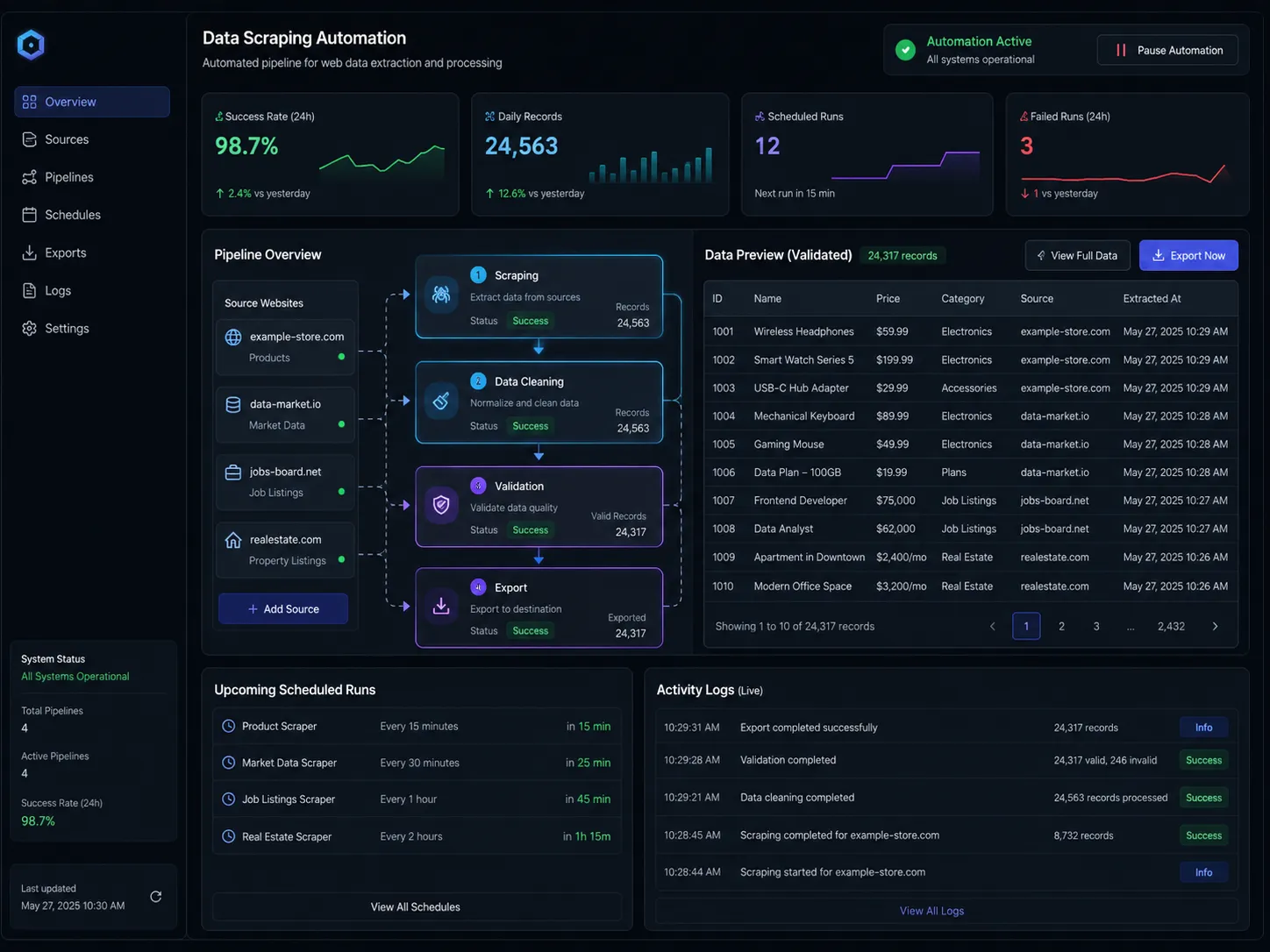Click Success badge on Validation completed log
The image size is (1270, 952).
coord(1203,760)
